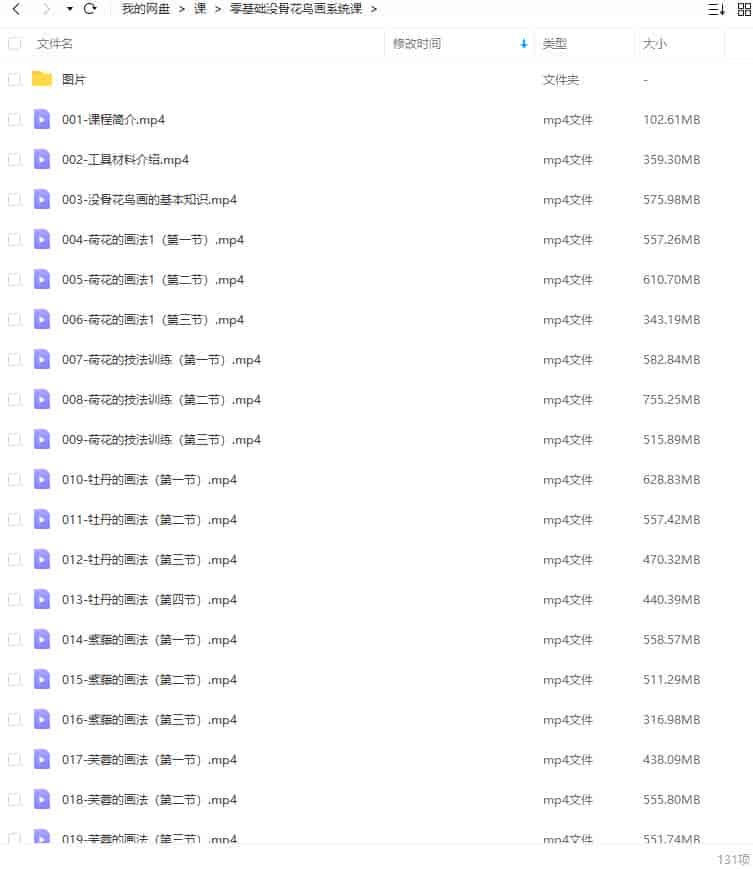
Task: Check the box for 002-工具材料介绍.mp4
Action: (x=15, y=160)
